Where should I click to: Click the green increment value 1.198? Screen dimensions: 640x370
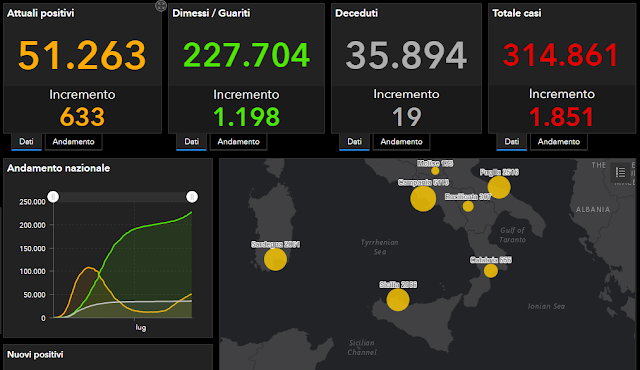[x=247, y=117]
